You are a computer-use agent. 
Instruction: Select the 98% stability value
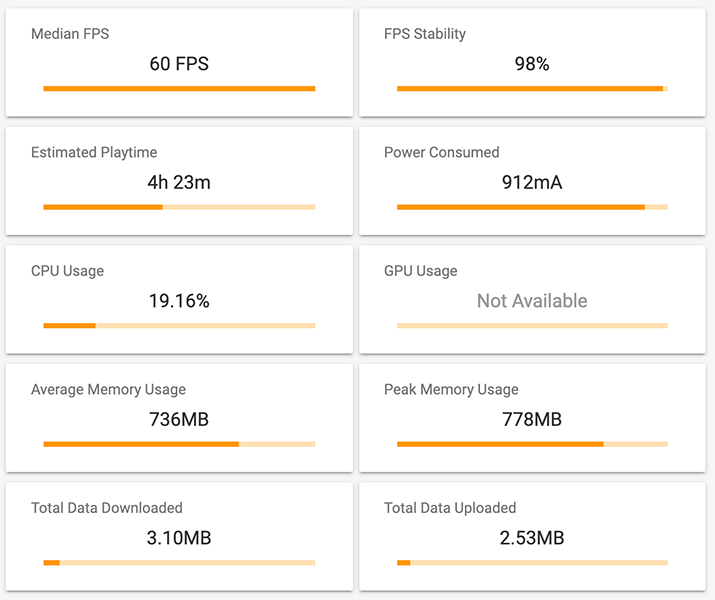pos(532,64)
